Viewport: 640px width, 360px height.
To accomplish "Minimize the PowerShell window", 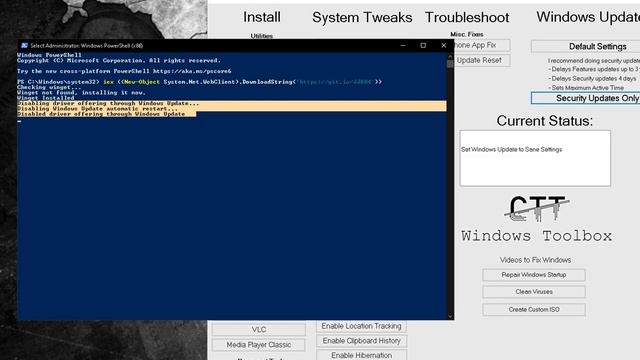I will pyautogui.click(x=403, y=45).
